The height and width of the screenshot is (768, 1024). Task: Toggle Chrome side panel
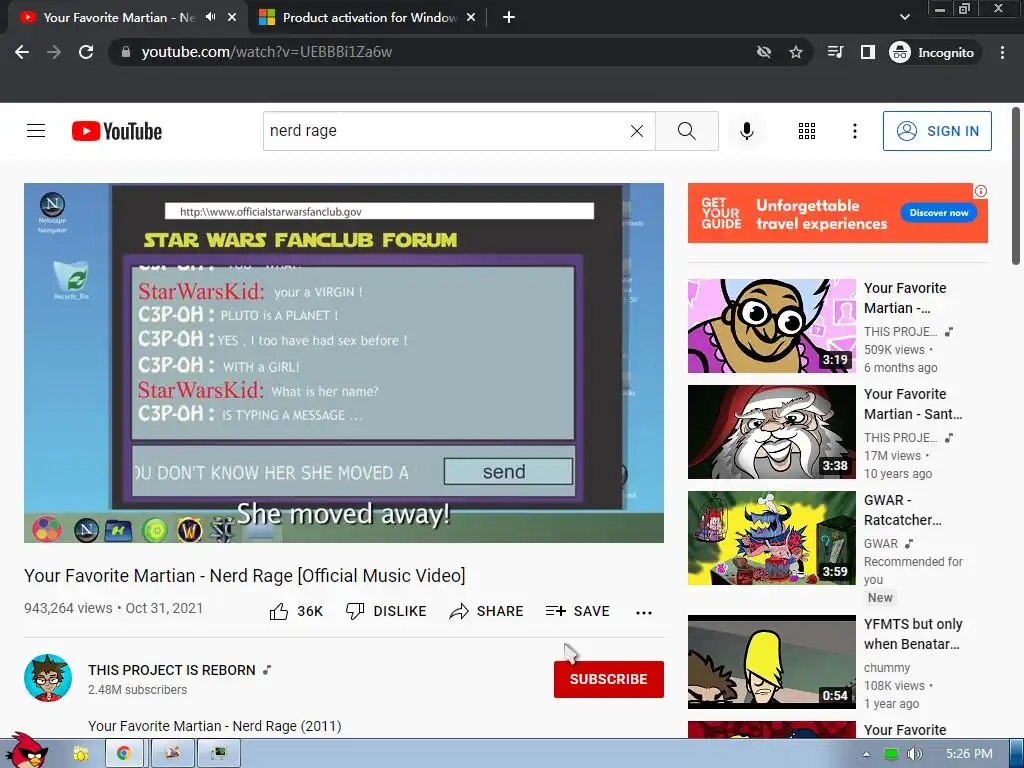pos(867,52)
